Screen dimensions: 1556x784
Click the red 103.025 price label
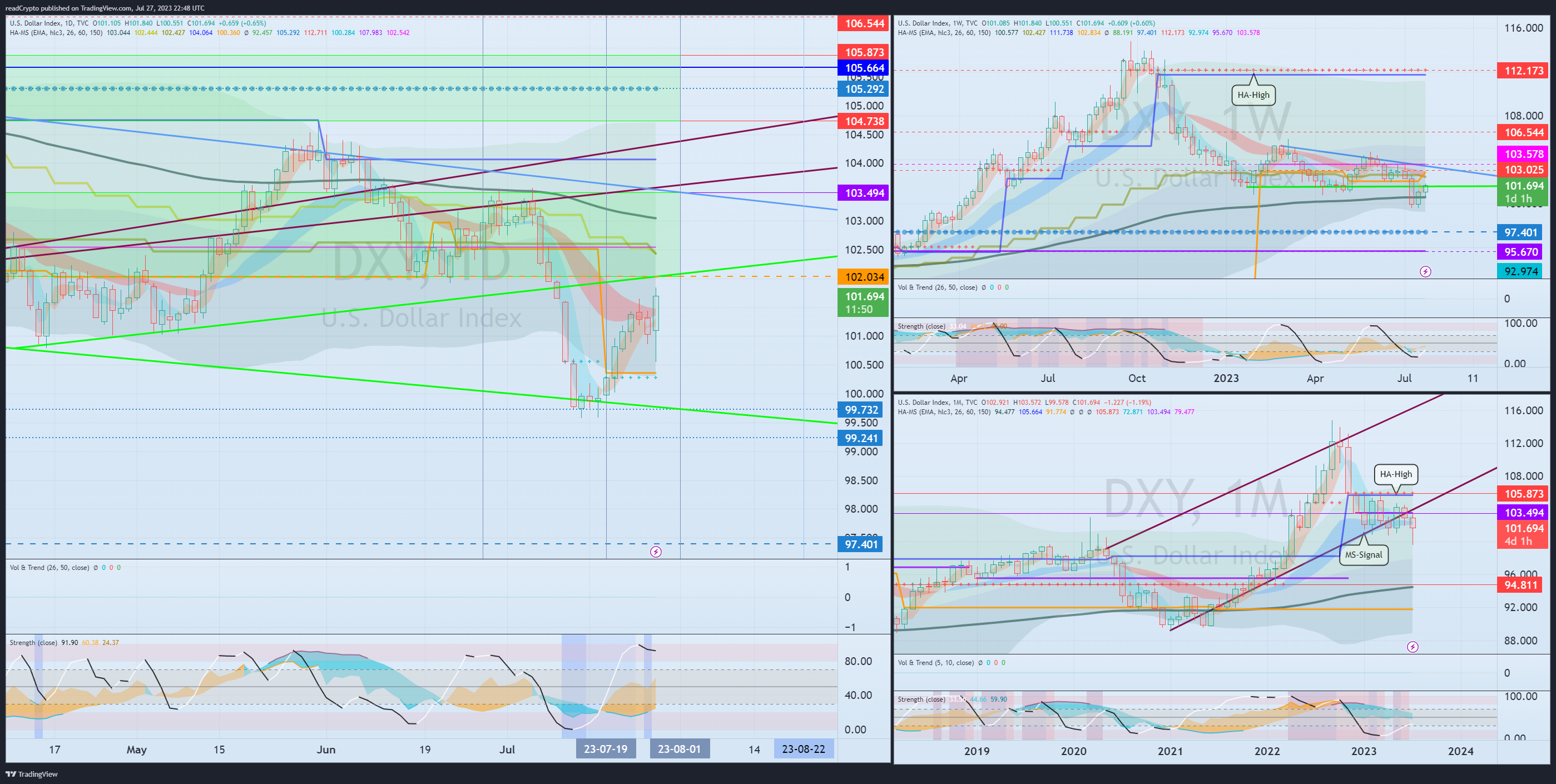(x=1523, y=170)
